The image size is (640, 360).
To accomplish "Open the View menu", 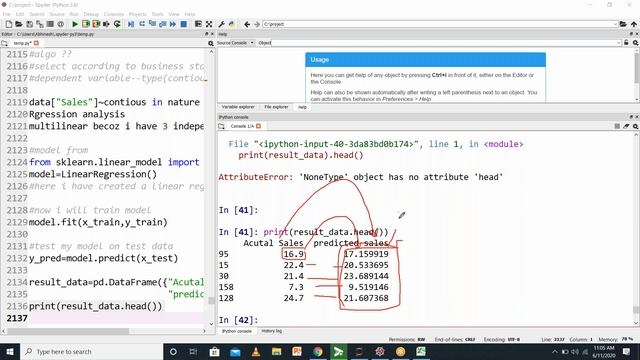I will pos(174,14).
